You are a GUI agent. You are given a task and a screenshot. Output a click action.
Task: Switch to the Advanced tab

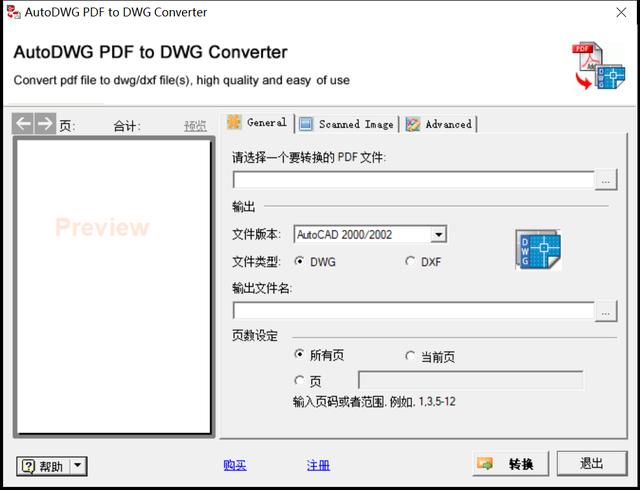pos(439,124)
